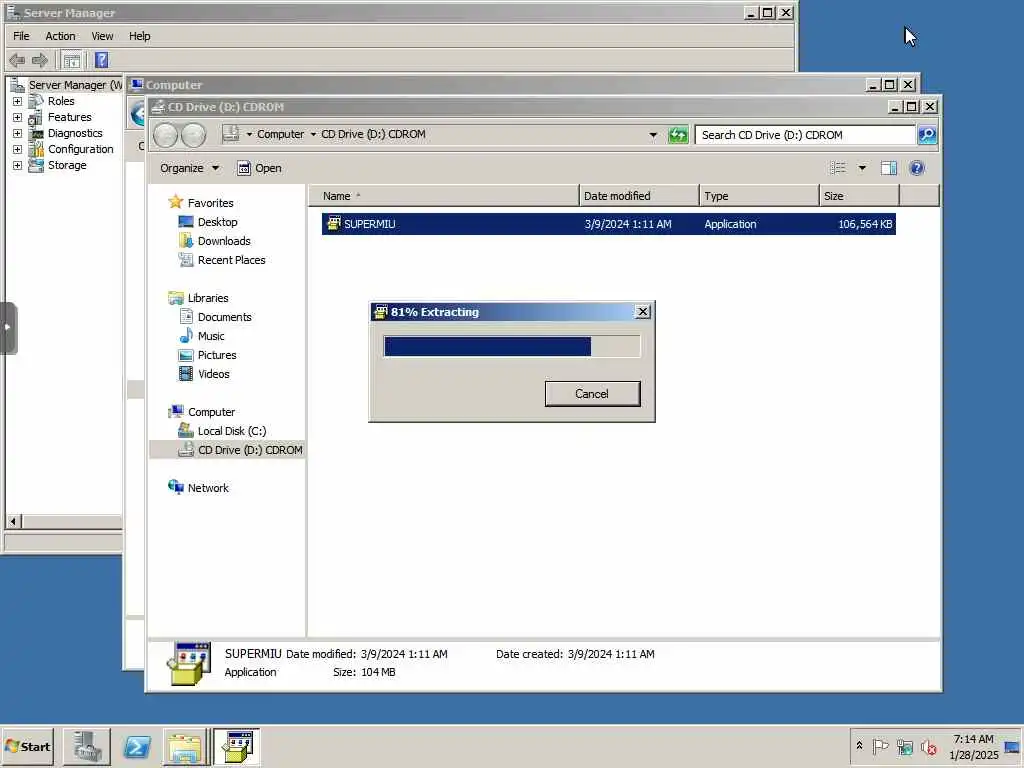This screenshot has width=1024, height=768.
Task: Open the Pictures library
Action: click(x=208, y=355)
